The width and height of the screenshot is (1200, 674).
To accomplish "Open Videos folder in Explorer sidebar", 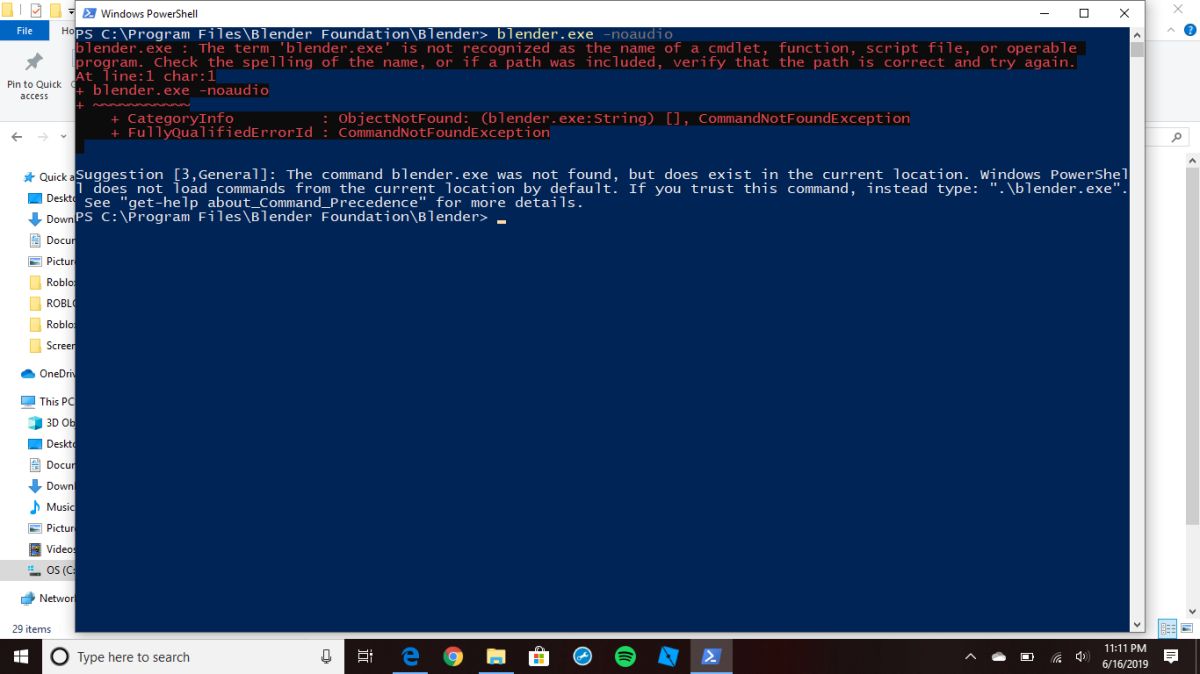I will click(52, 549).
